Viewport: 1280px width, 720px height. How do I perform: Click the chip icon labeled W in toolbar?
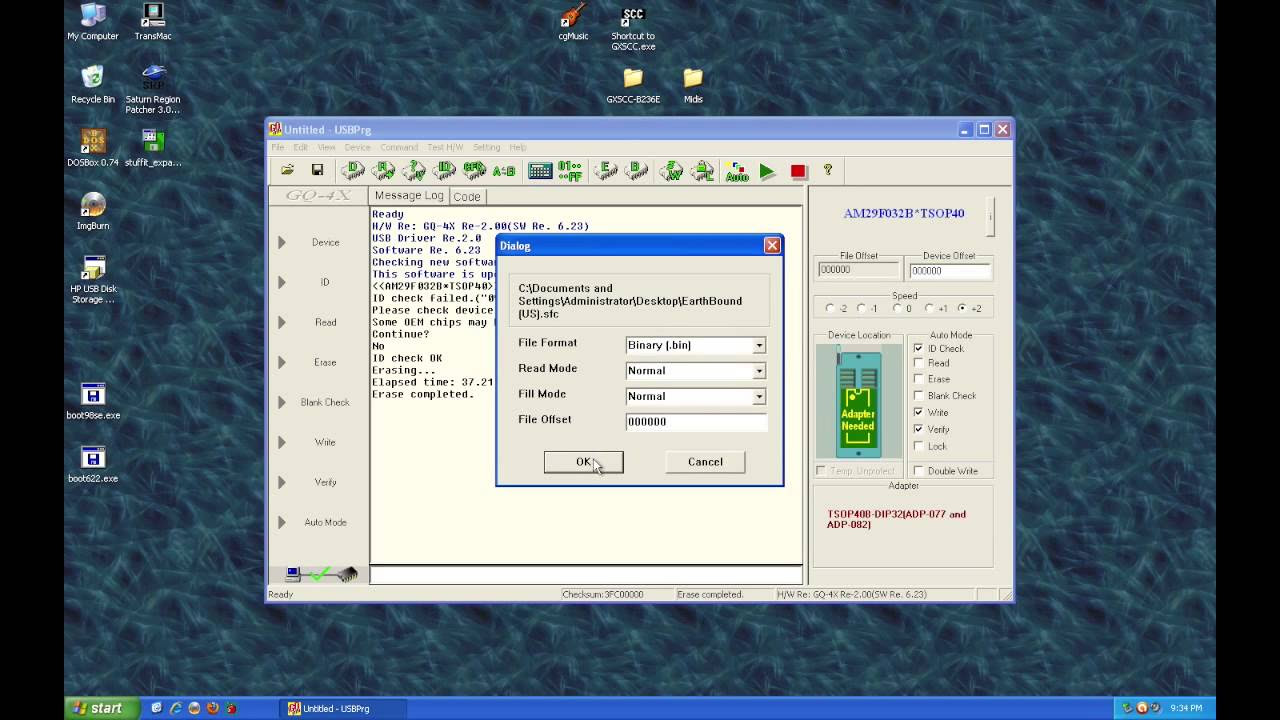pos(672,171)
